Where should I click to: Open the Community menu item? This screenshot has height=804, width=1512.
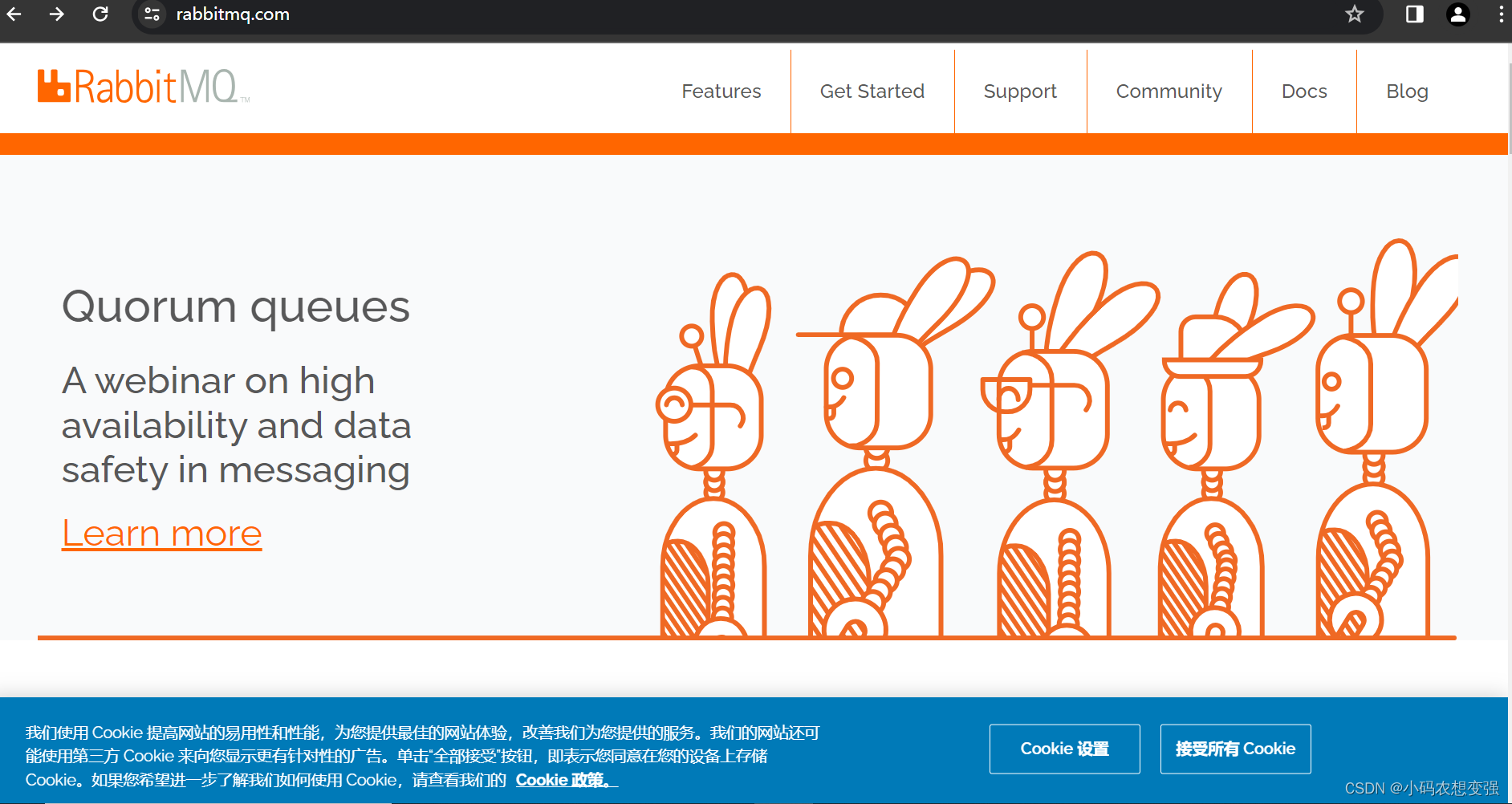[1169, 91]
